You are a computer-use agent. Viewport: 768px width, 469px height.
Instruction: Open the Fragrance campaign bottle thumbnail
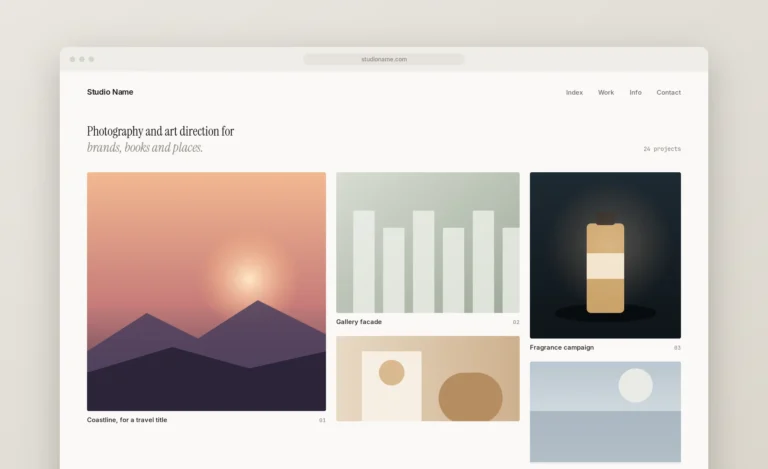tap(605, 255)
